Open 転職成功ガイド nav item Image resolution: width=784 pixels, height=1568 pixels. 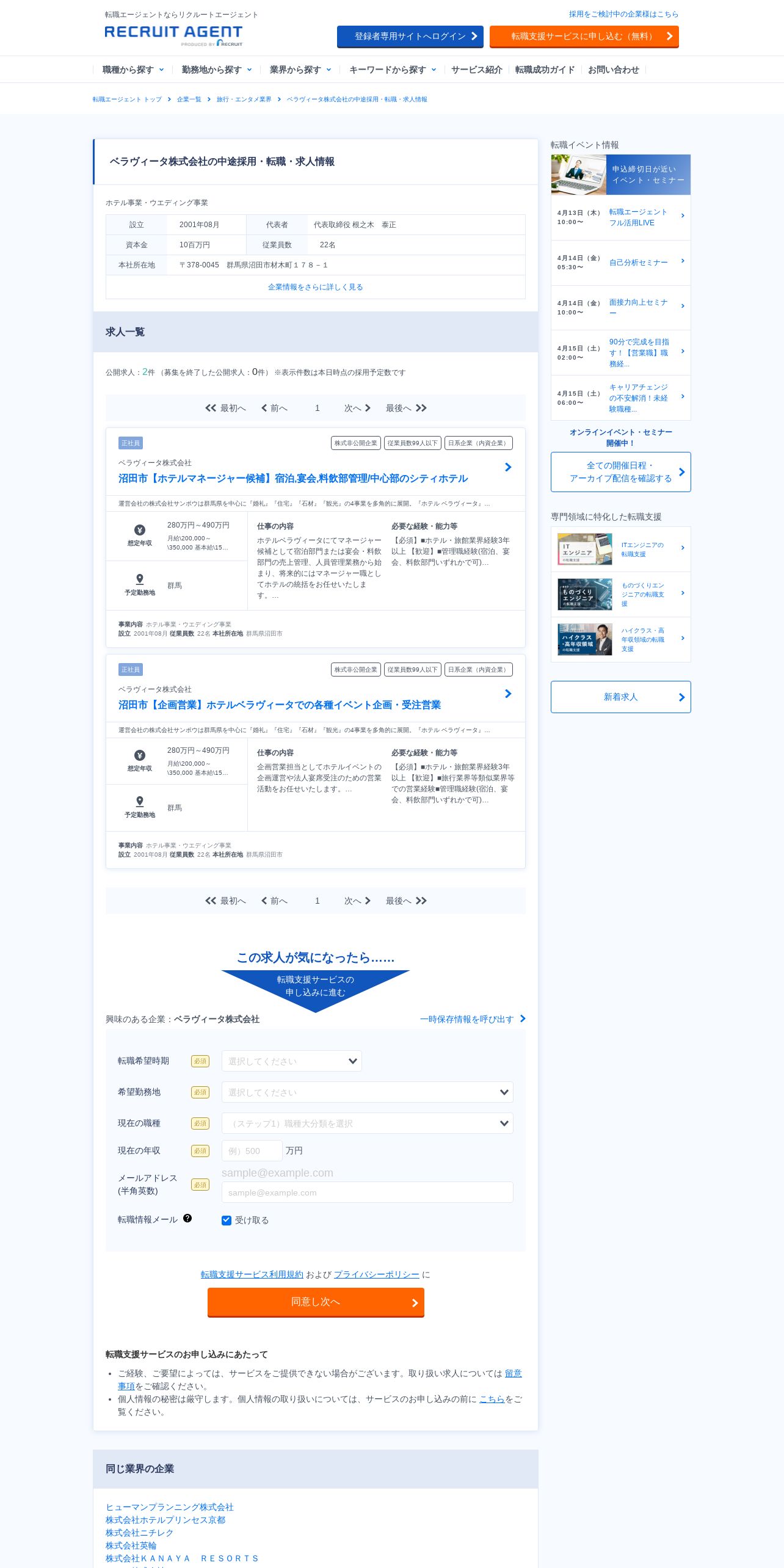tap(545, 70)
